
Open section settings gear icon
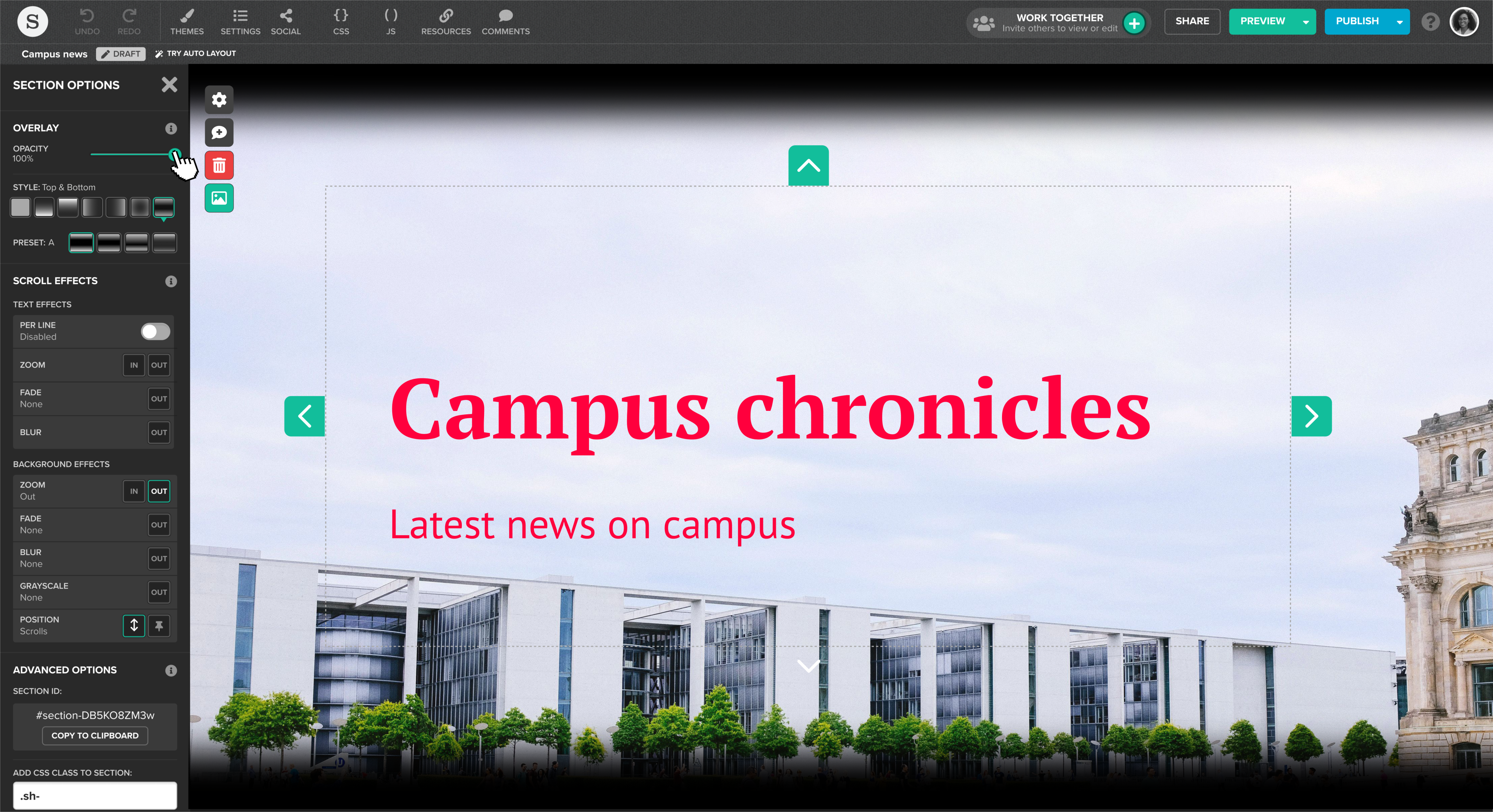pyautogui.click(x=219, y=99)
